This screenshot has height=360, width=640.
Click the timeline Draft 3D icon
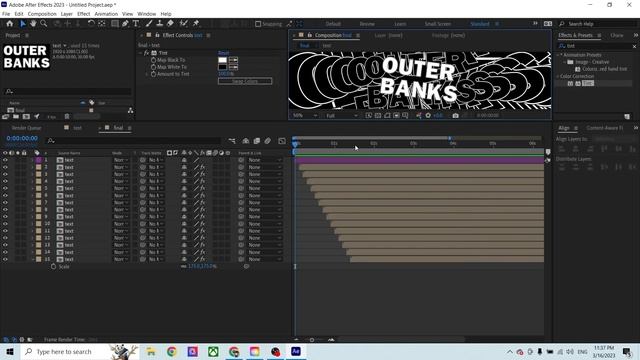[x=232, y=141]
